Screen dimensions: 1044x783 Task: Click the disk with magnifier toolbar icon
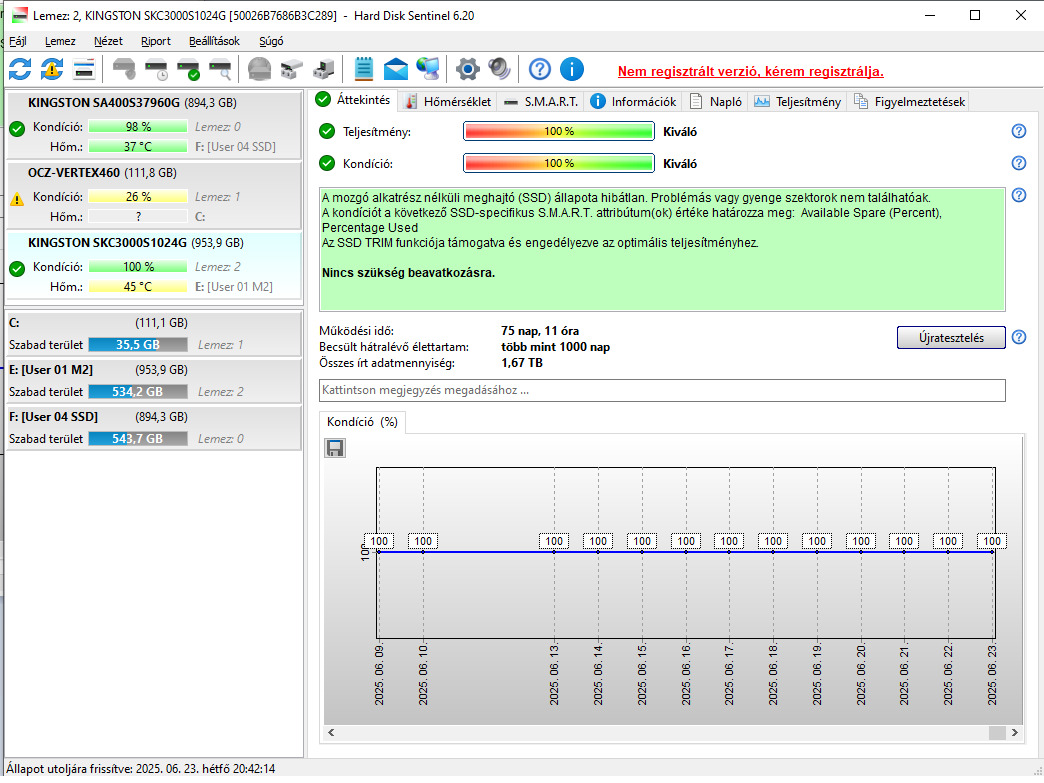click(x=220, y=69)
